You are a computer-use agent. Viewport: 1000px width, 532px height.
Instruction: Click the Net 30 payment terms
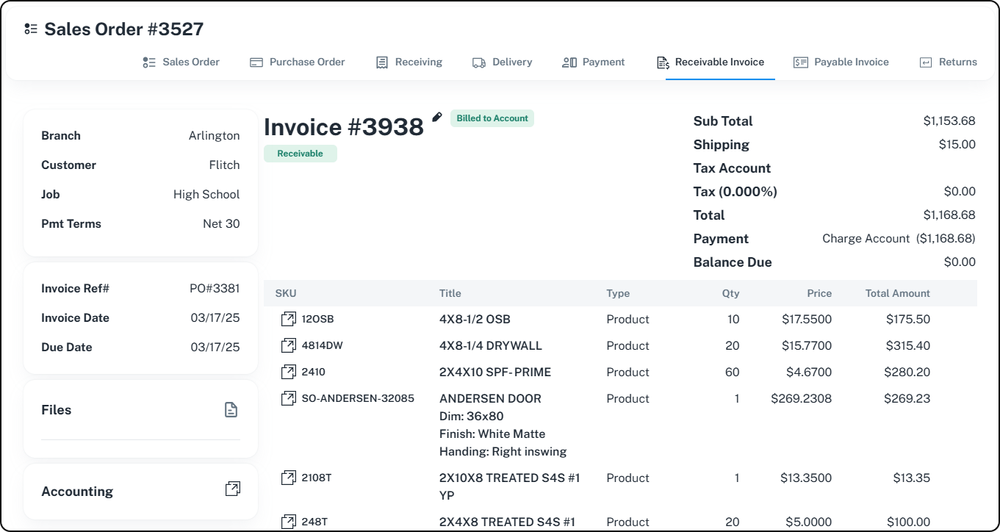pos(221,223)
